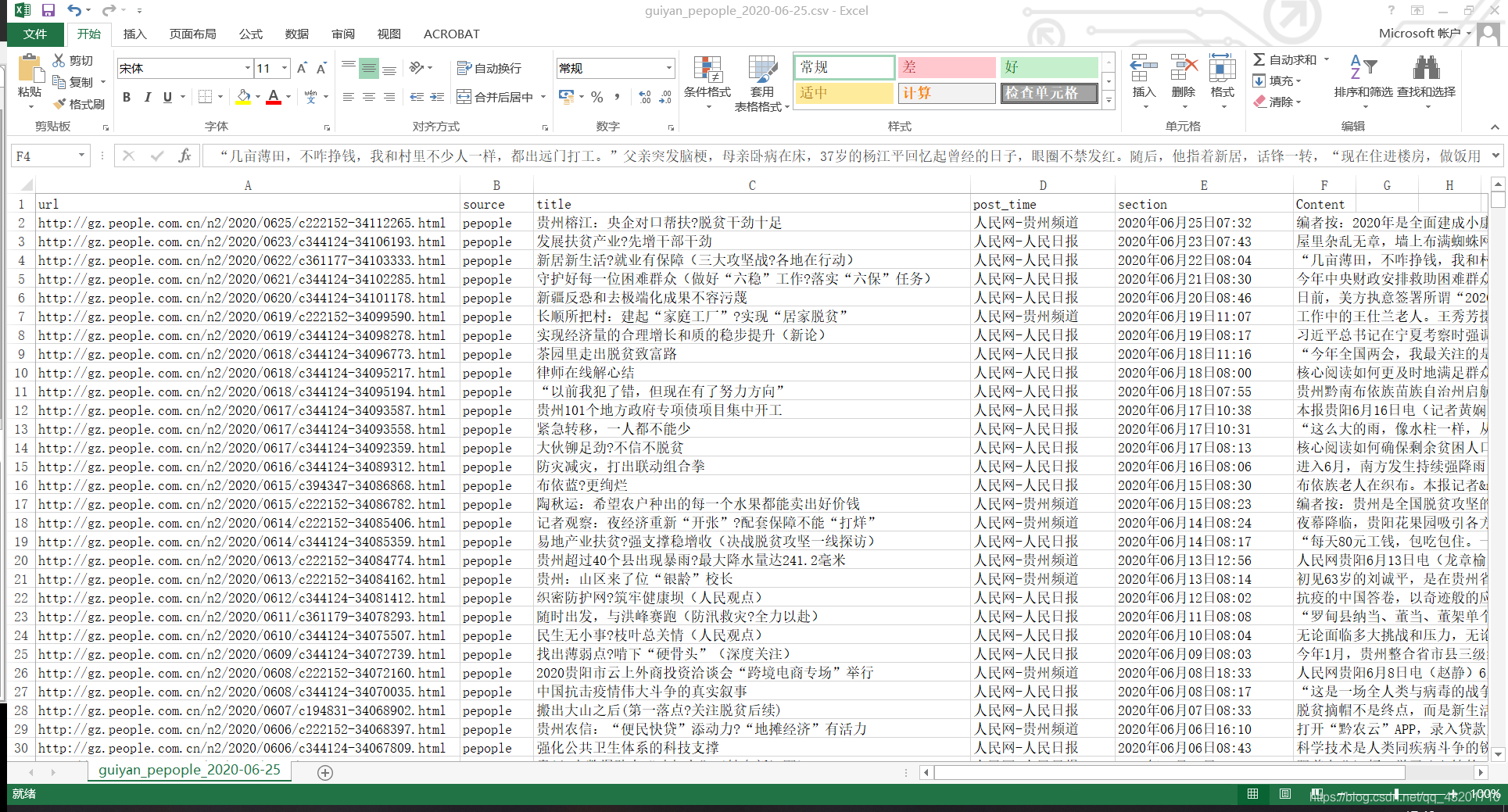Switch to ACROBAT tab
The image size is (1508, 812).
tap(451, 34)
